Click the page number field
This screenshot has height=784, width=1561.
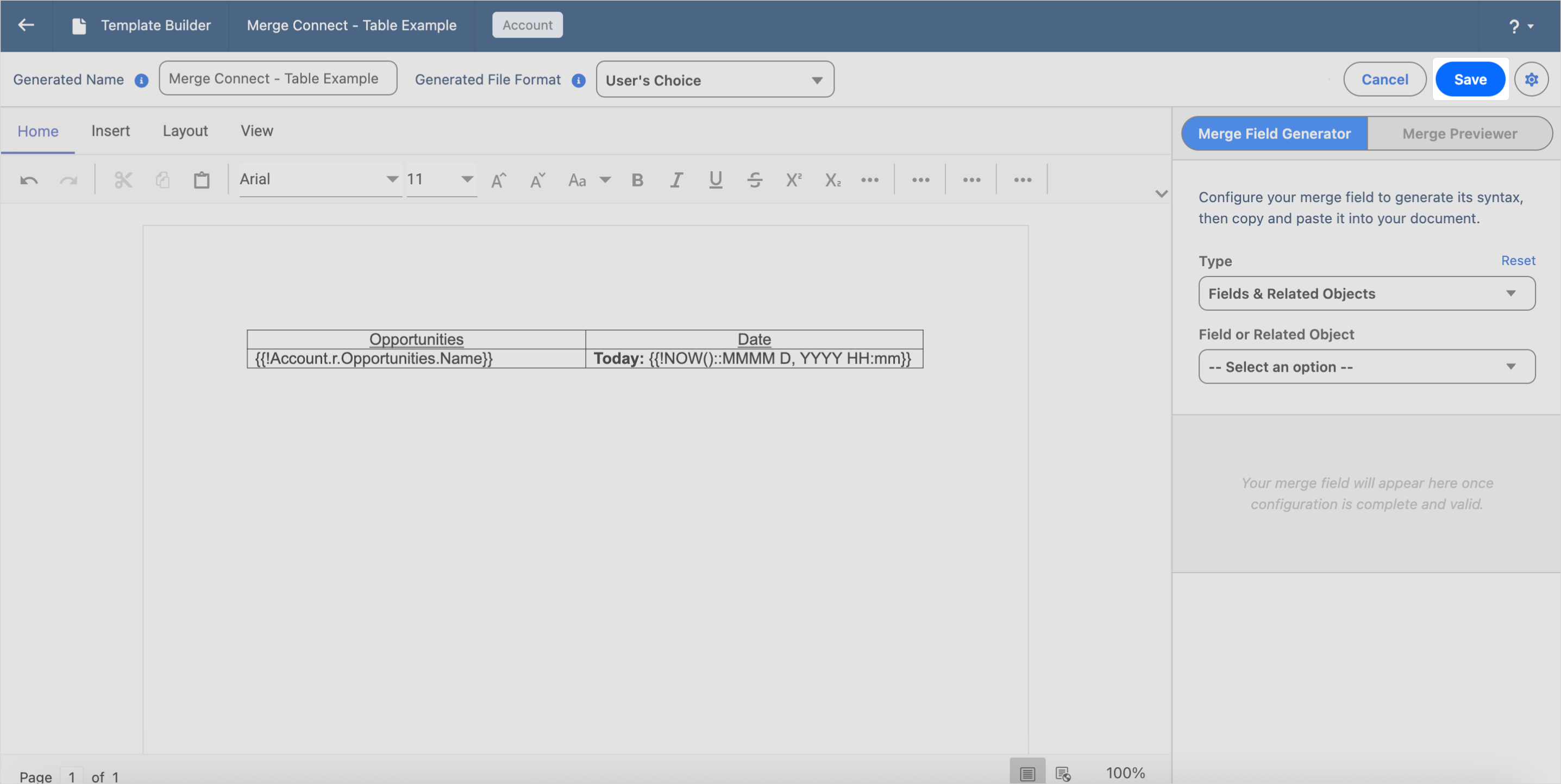[72, 775]
